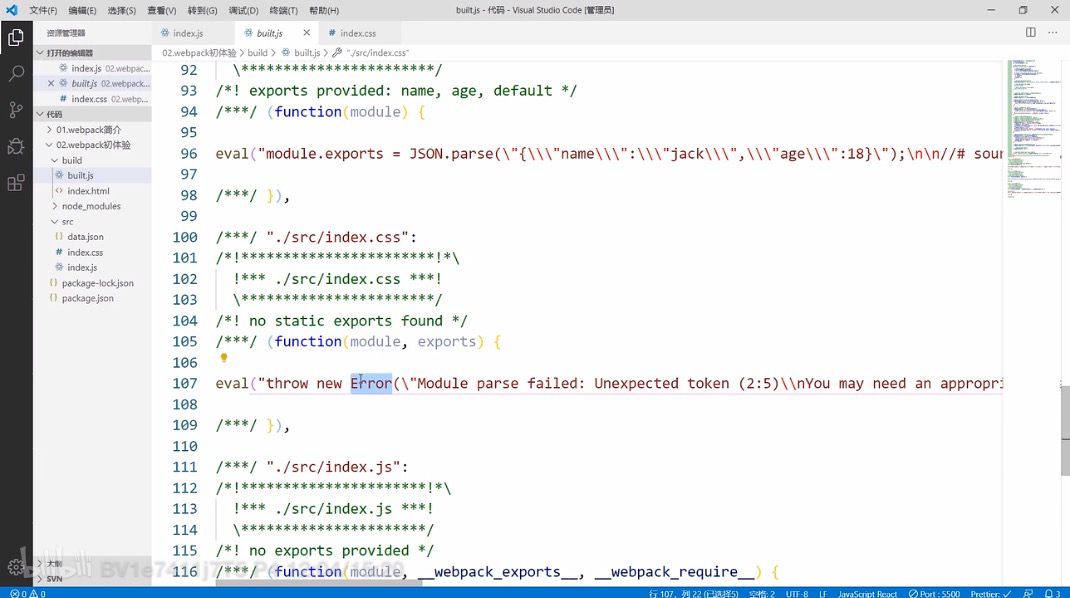Viewport: 1070px width, 598px height.
Task: Open the 文件(F) menu
Action: (43, 10)
